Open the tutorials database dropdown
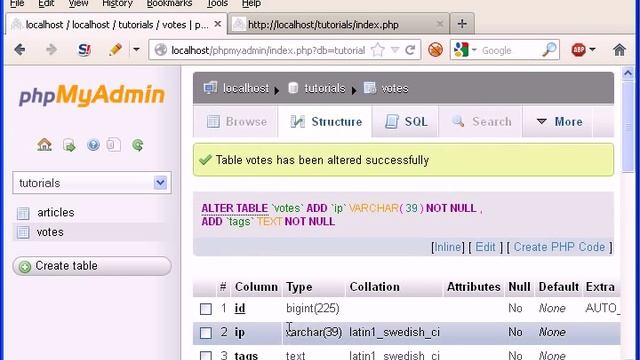The image size is (640, 360). point(92,182)
